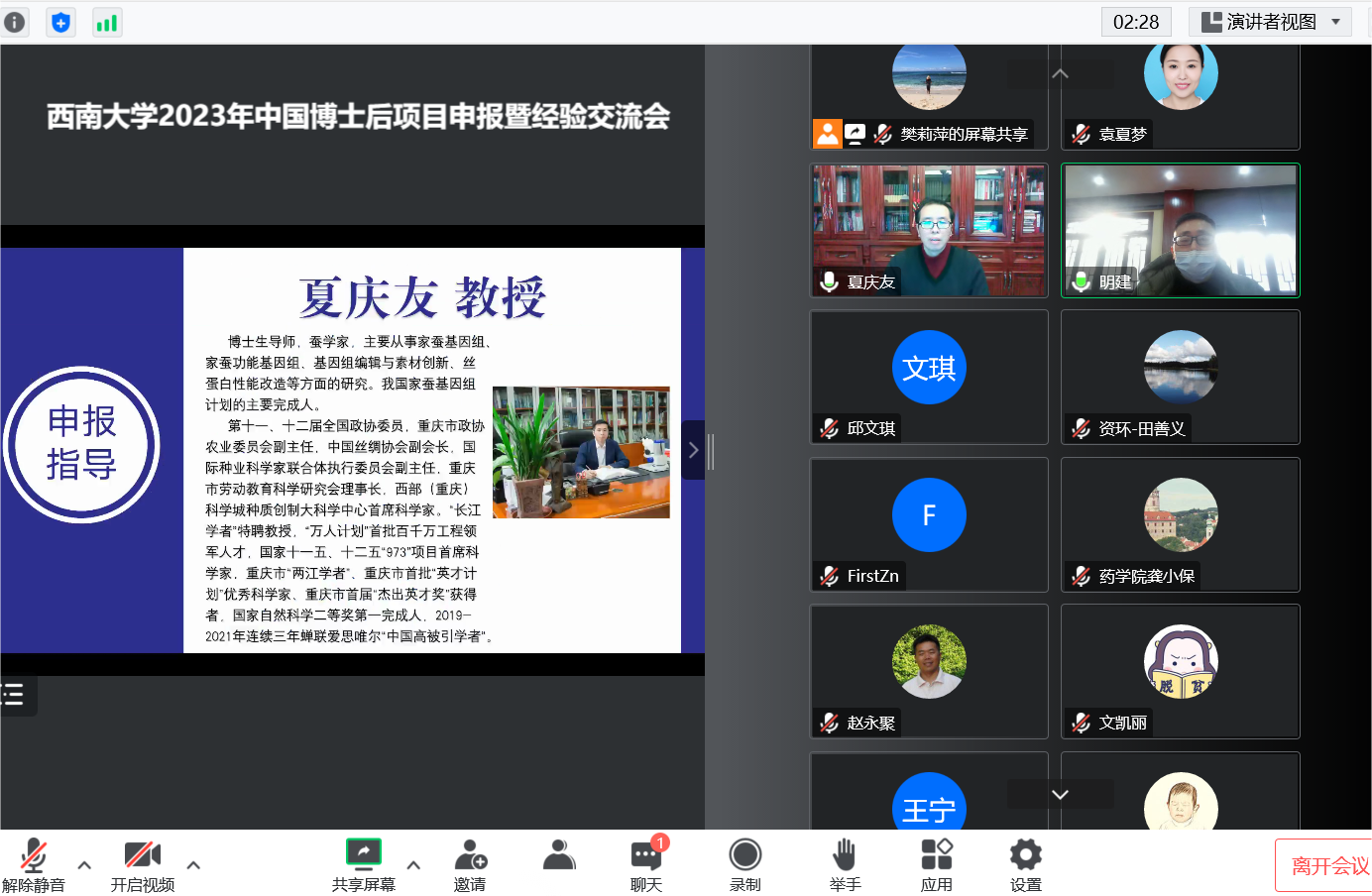Collapse the side panel with arrow handle

[x=693, y=450]
